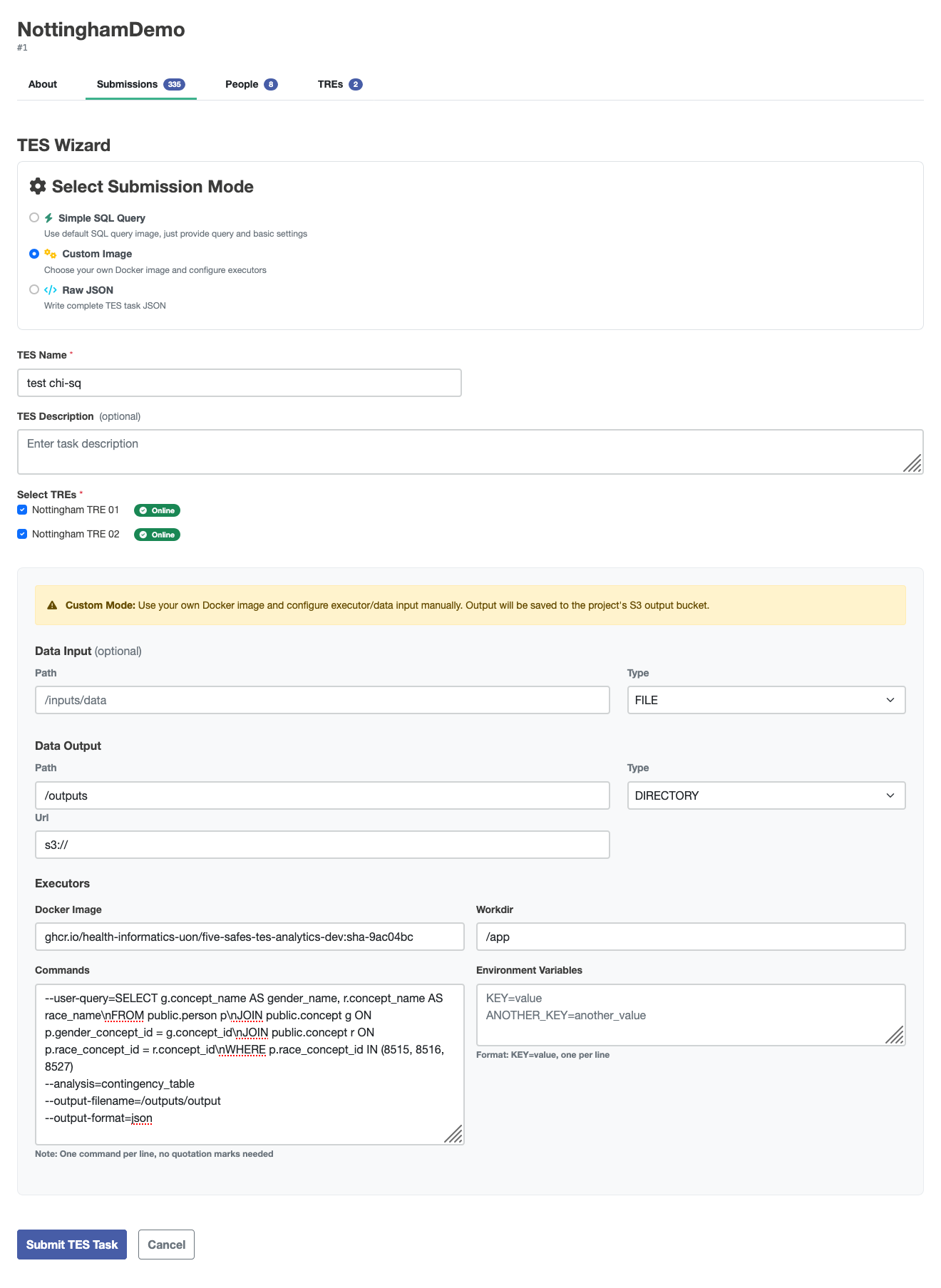Viewport: 941px width, 1288px height.
Task: Click the resize handle of Commands textarea
Action: point(453,1133)
